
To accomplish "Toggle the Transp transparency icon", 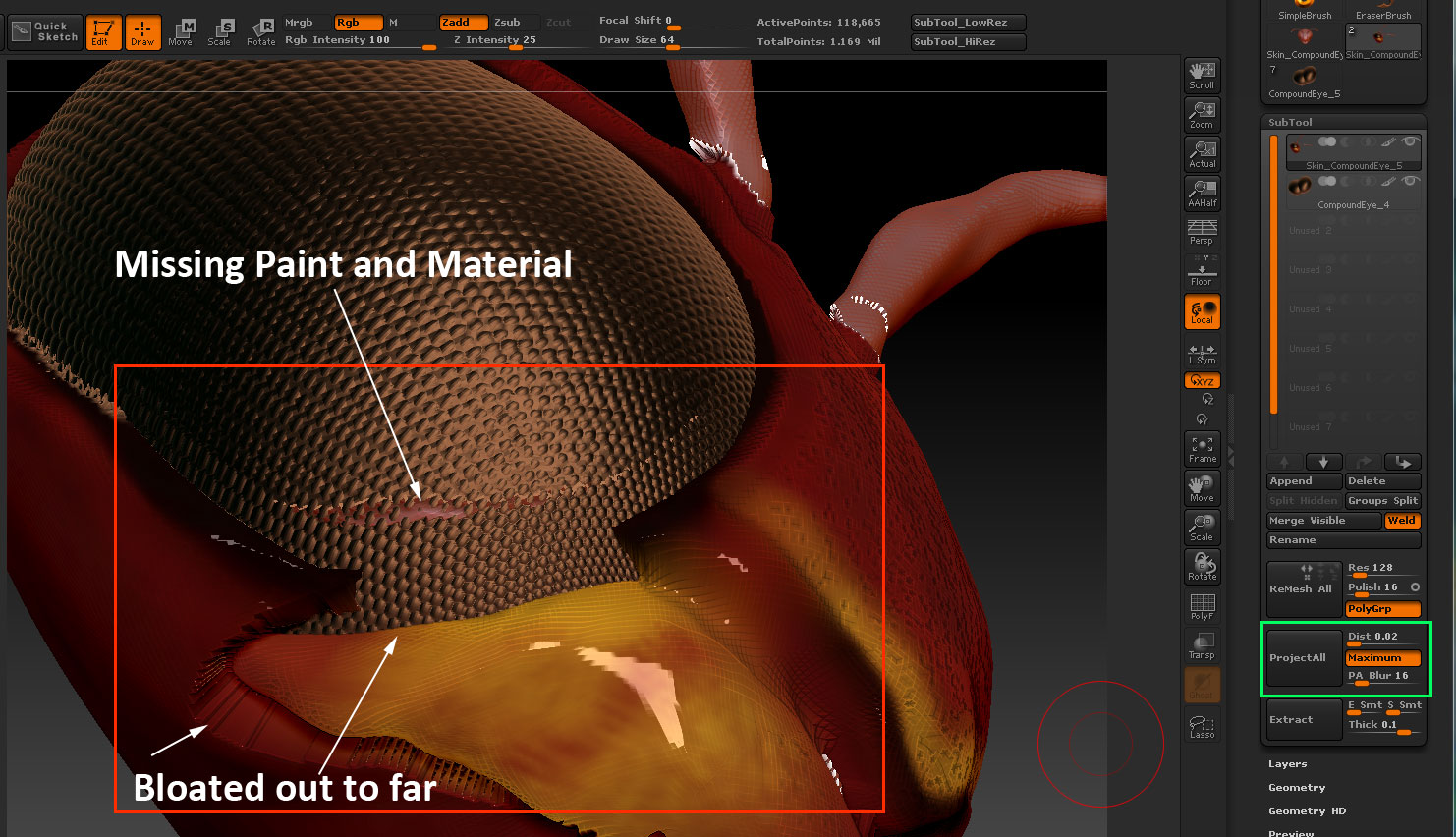I will (1203, 645).
